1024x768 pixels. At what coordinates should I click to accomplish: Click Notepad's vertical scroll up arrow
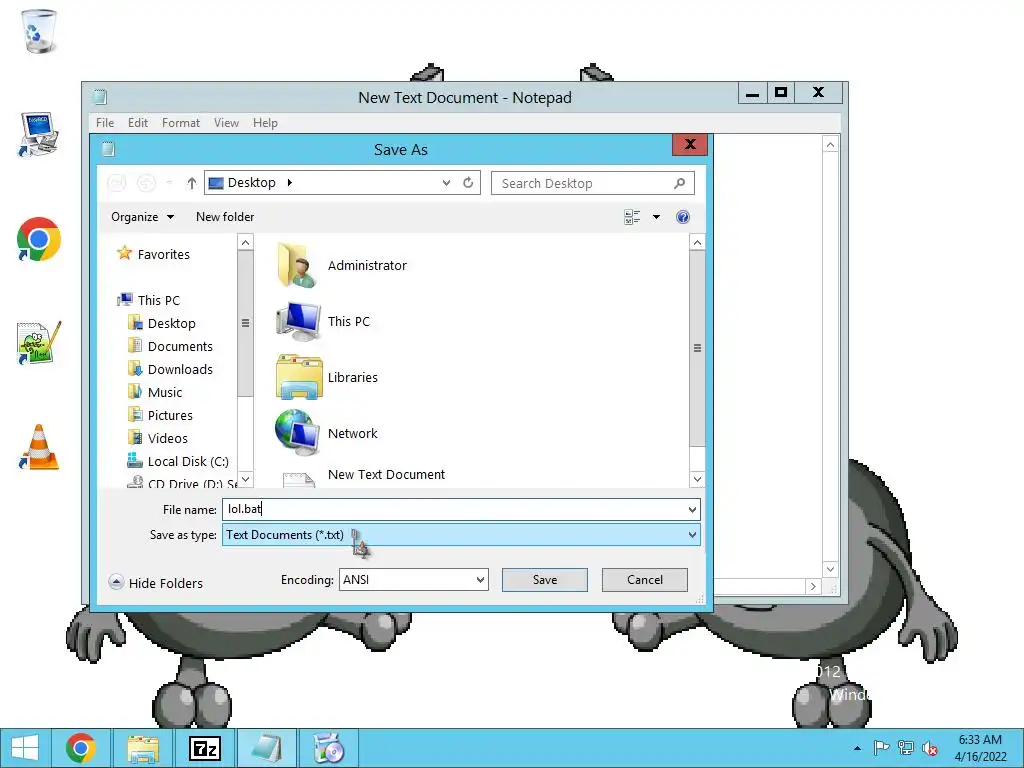(830, 144)
